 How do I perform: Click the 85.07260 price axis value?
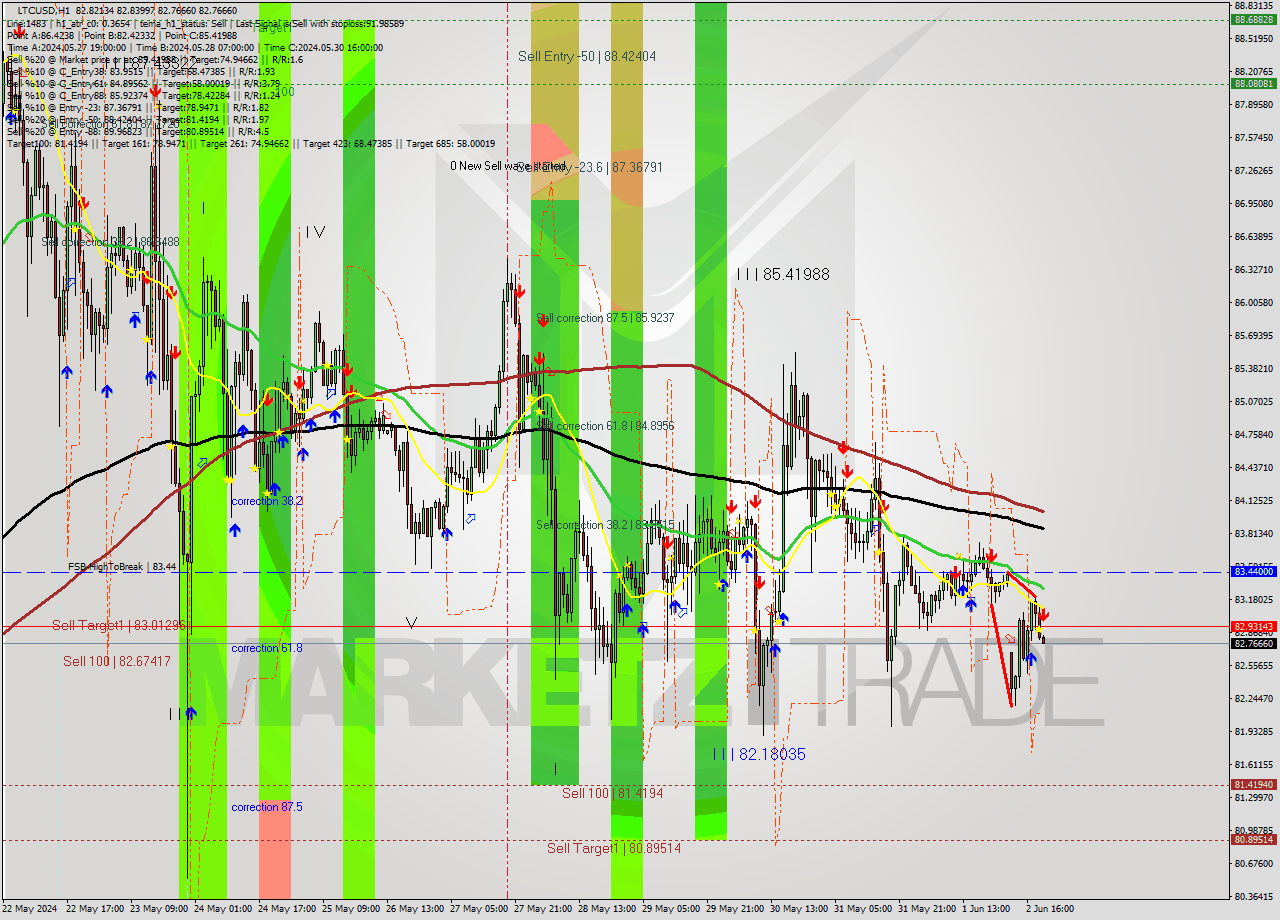click(1254, 401)
